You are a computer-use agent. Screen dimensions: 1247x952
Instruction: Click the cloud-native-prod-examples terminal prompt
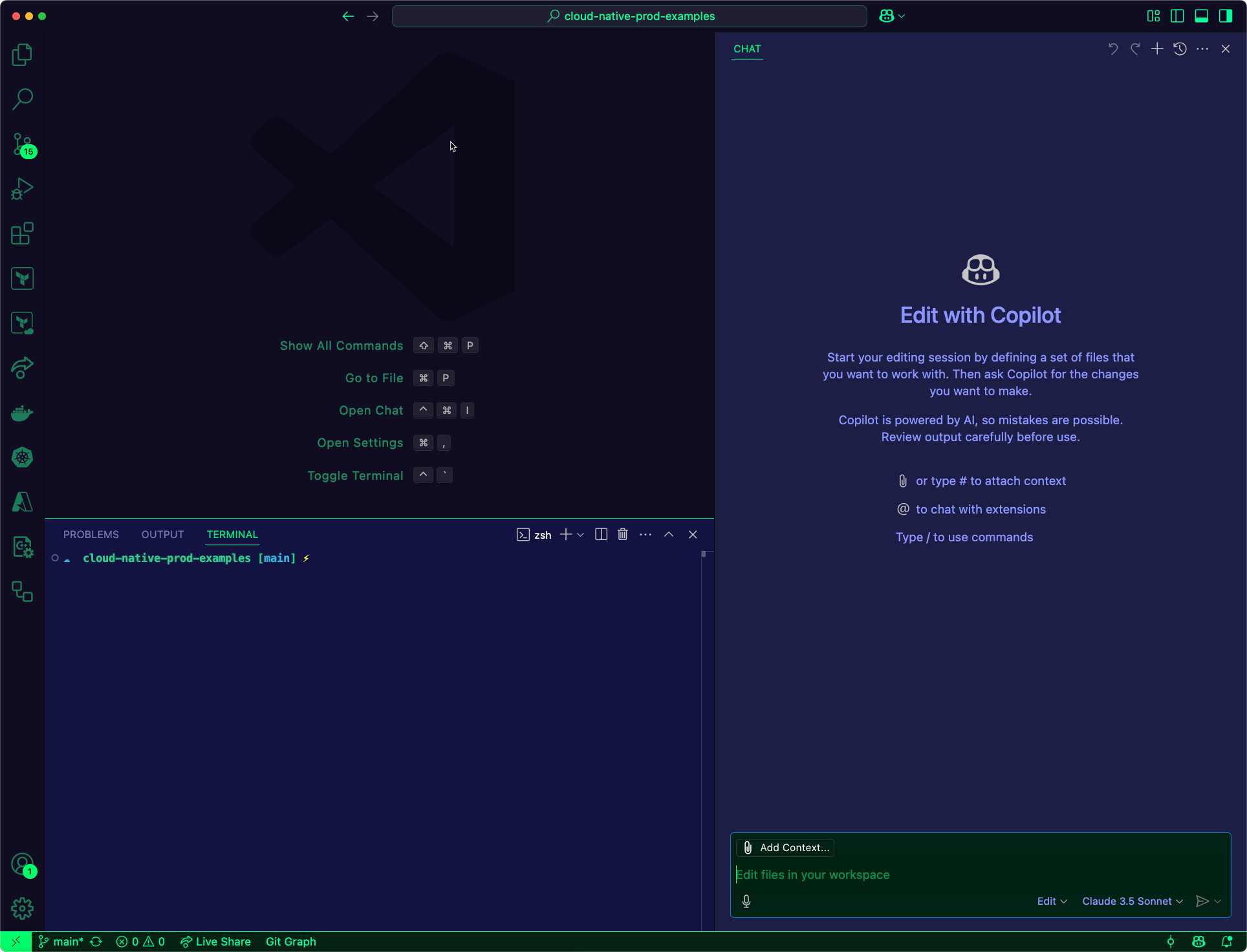(166, 558)
